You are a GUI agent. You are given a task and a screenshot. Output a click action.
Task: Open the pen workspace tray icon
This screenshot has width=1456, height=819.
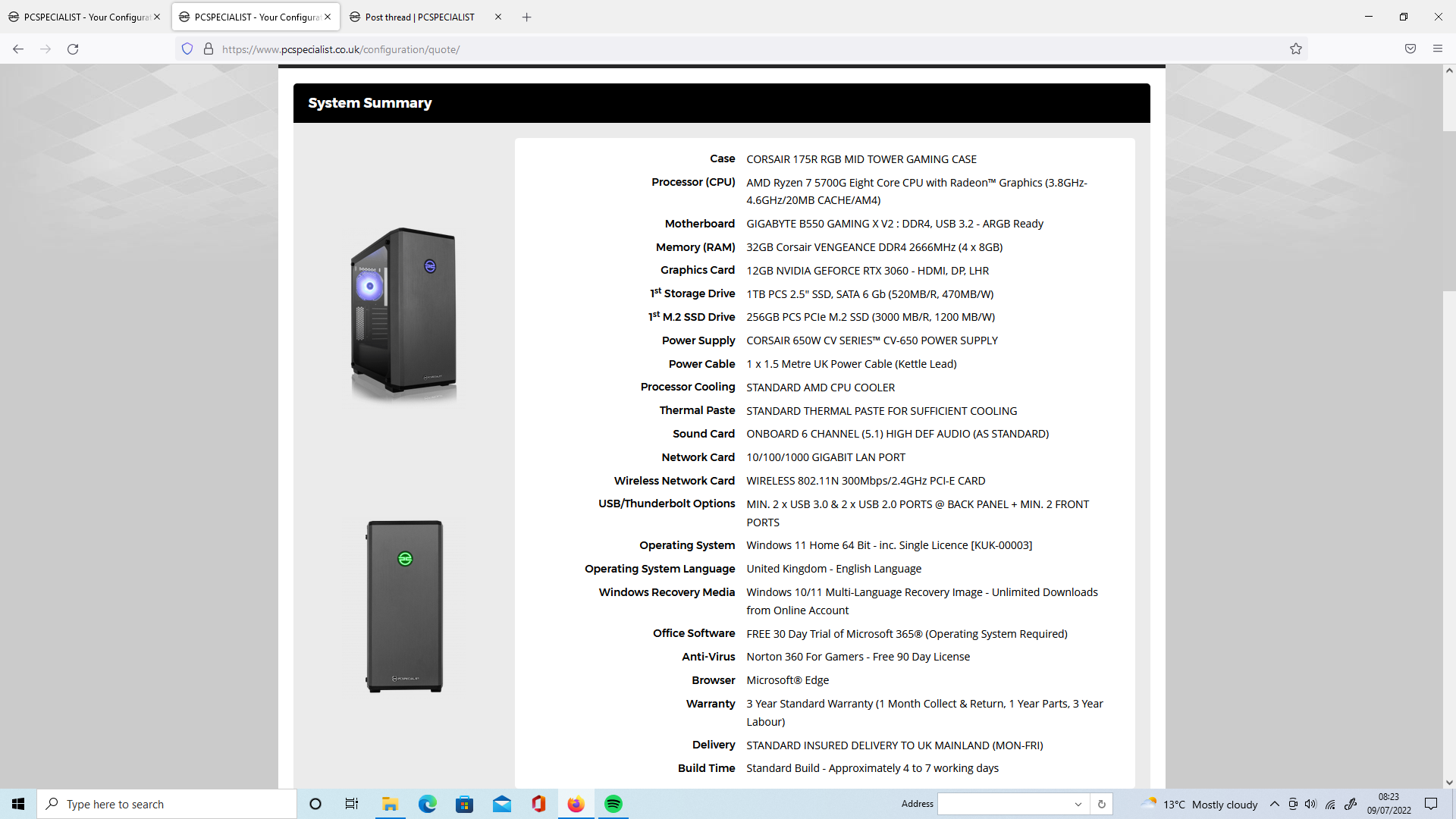coord(1351,804)
